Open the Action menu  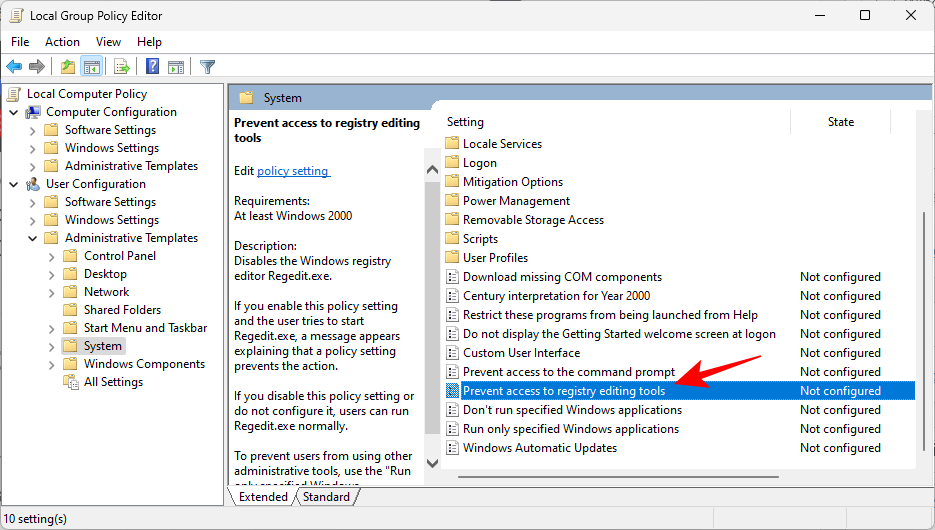[x=62, y=42]
